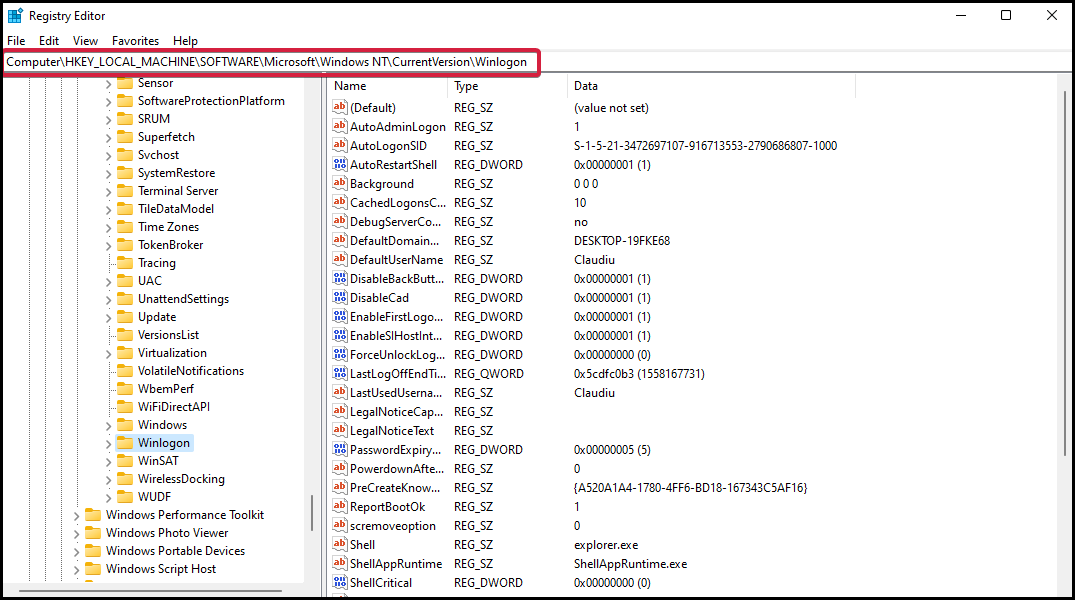Click the folder icon of Tracing key
The height and width of the screenshot is (600, 1075).
tap(125, 263)
